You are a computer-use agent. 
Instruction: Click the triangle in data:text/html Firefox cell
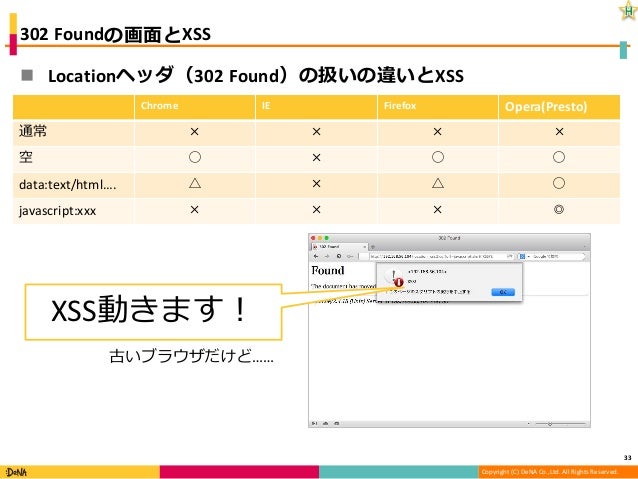pos(438,183)
